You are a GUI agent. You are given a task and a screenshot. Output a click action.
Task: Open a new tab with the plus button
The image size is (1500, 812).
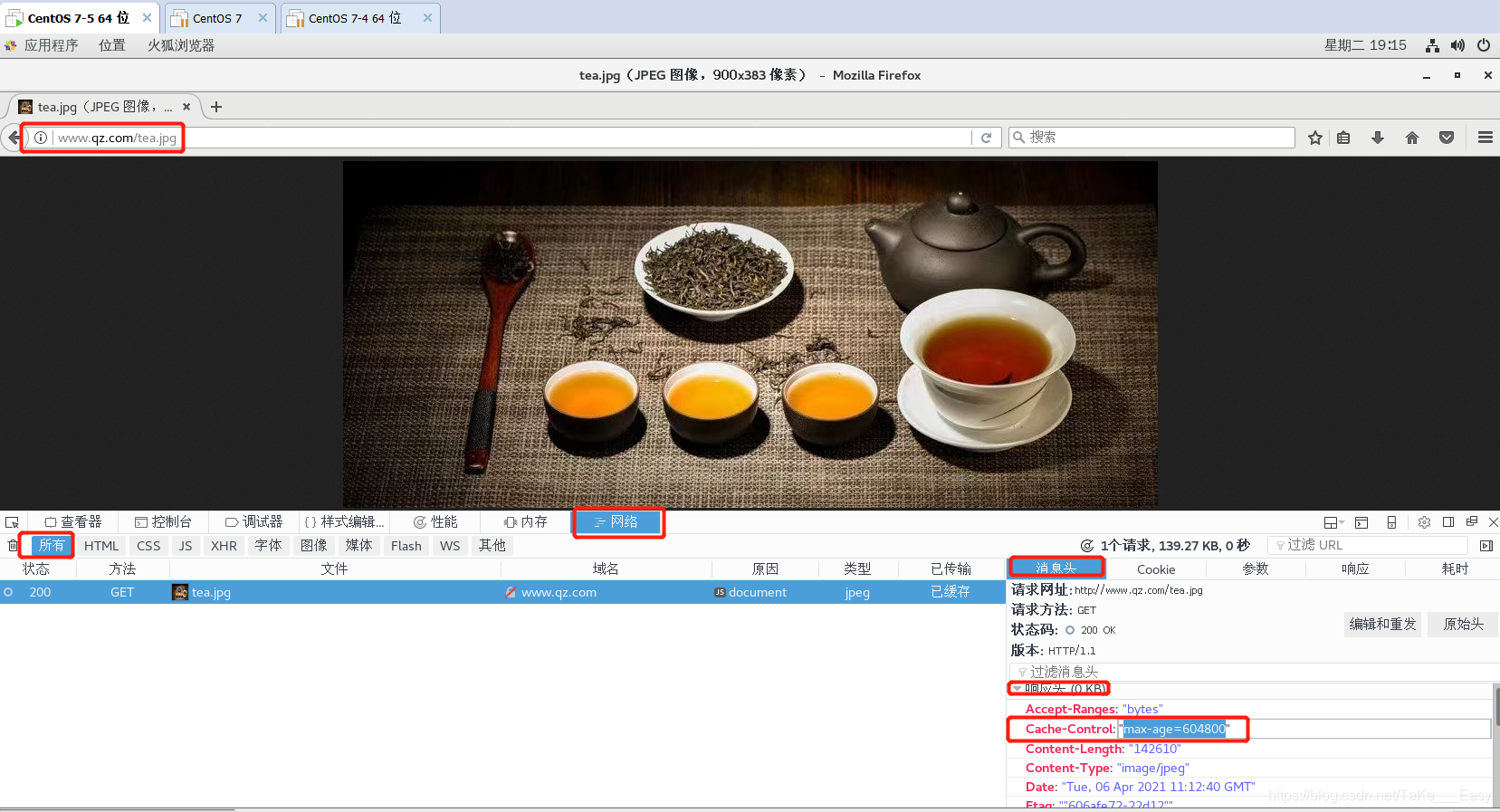tap(216, 107)
